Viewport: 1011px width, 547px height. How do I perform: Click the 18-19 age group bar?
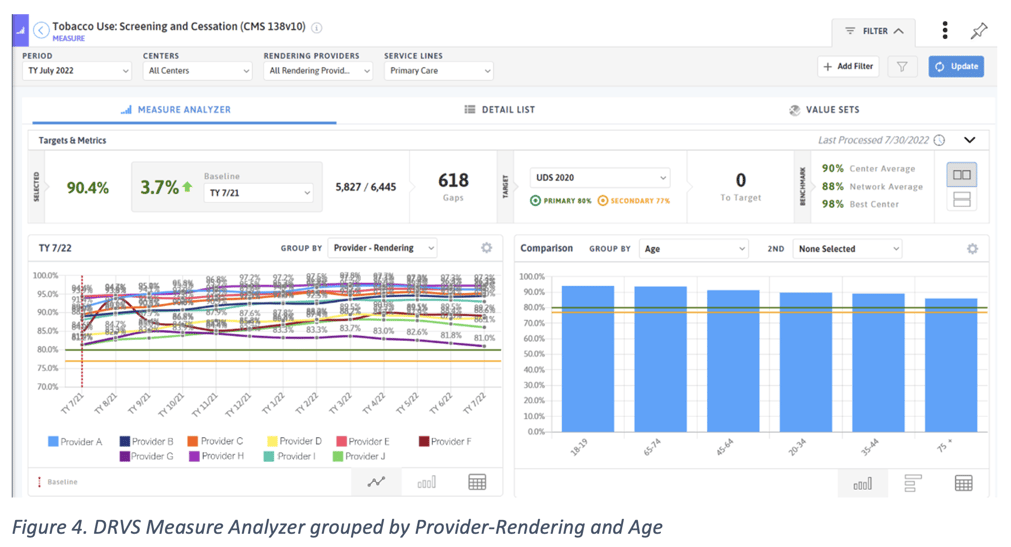[587, 359]
